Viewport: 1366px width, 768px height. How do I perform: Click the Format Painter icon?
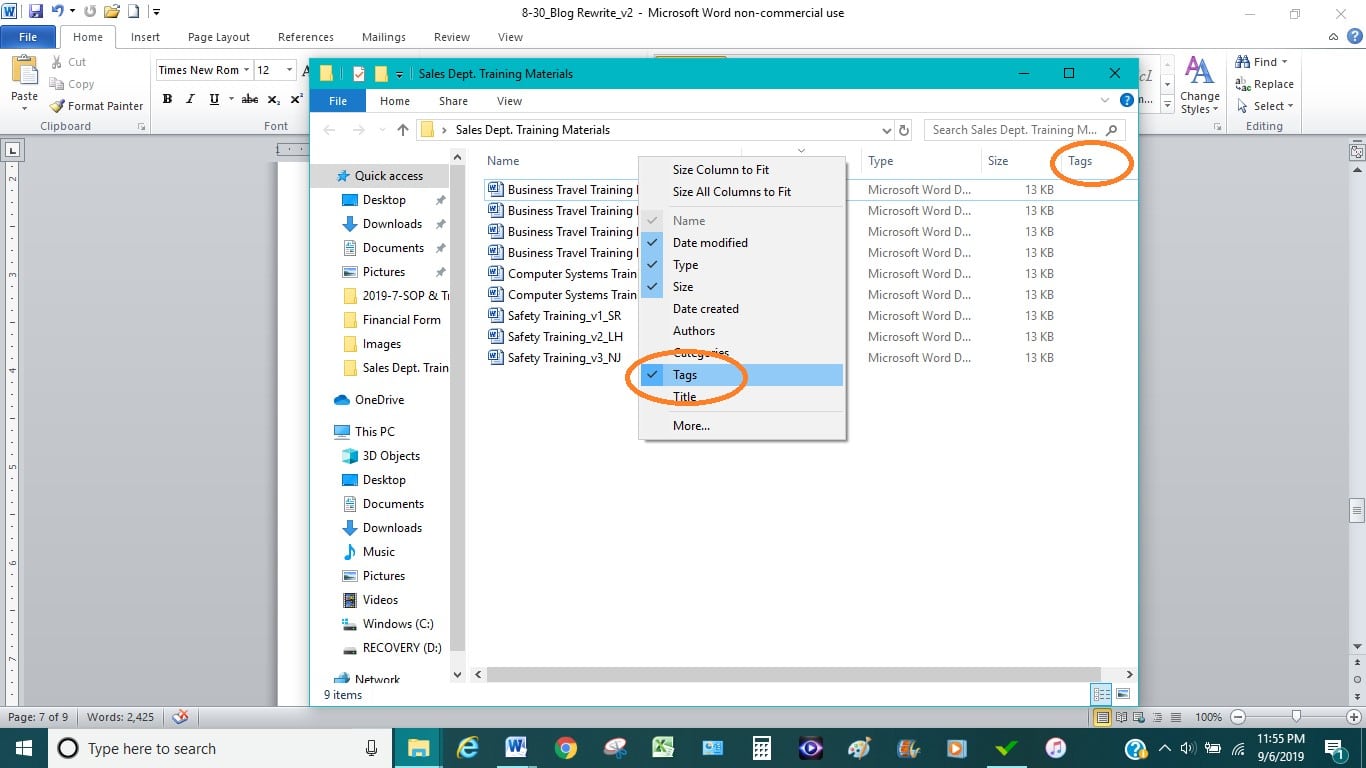tap(57, 106)
